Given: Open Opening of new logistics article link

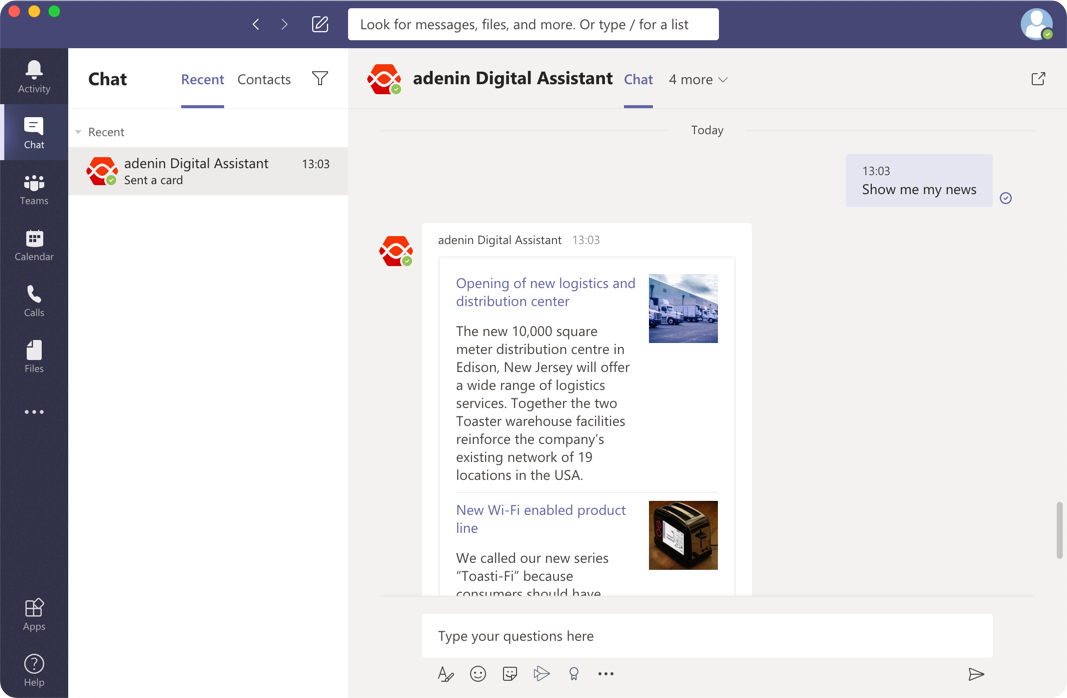Looking at the screenshot, I should pos(546,292).
